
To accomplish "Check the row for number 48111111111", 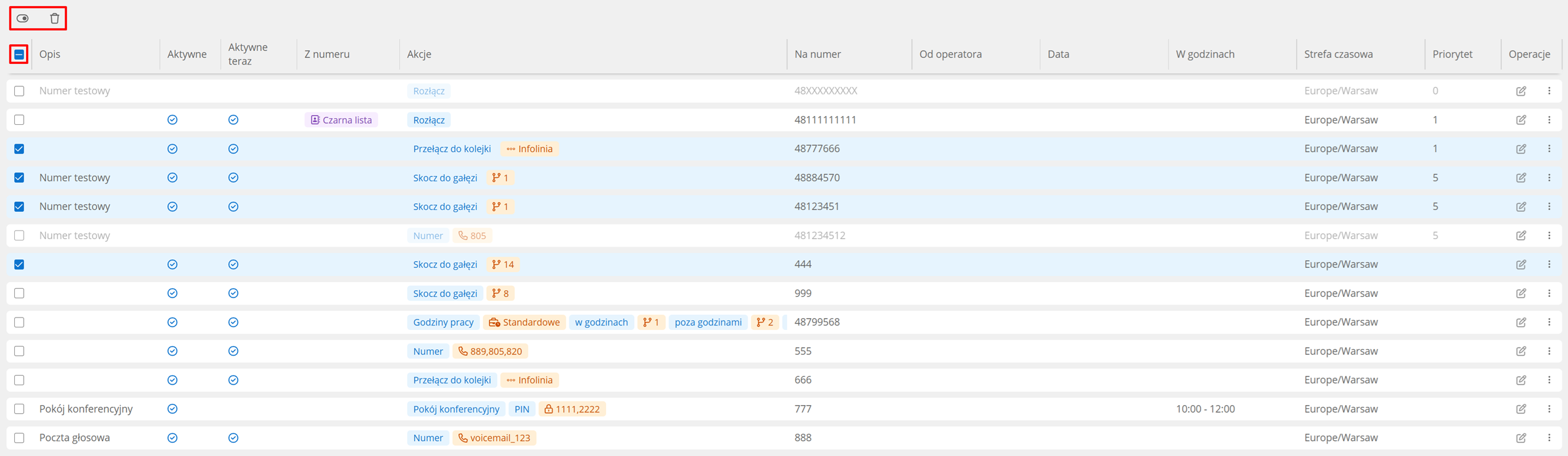I will pyautogui.click(x=19, y=119).
